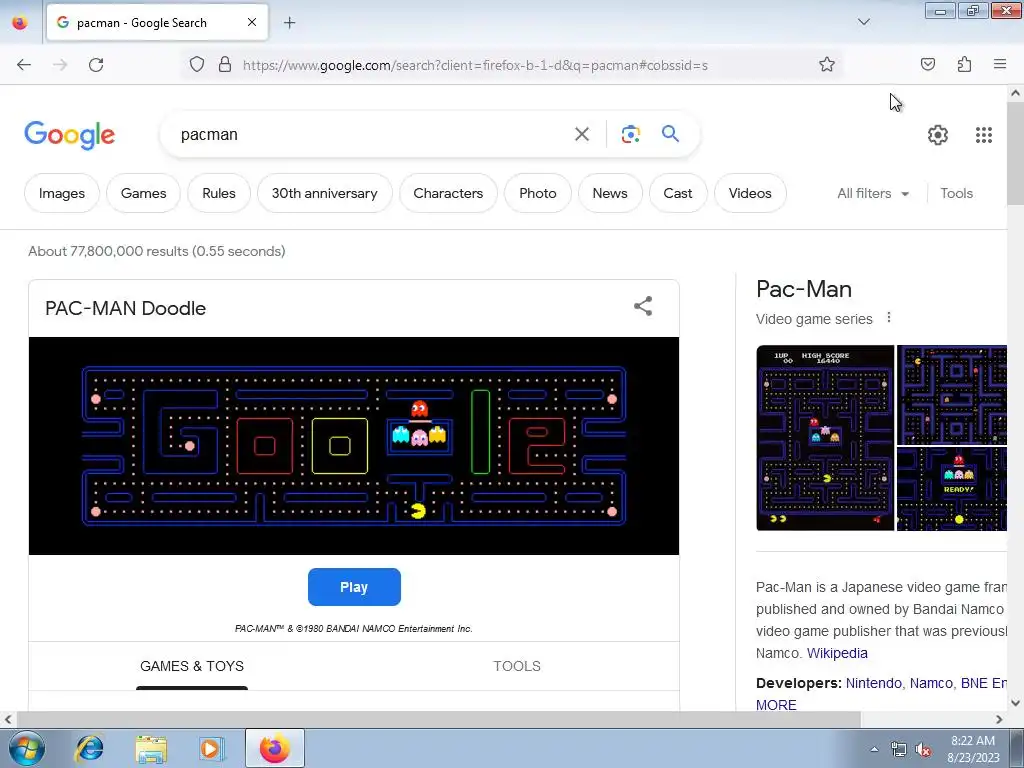Click the padlock site security icon
This screenshot has width=1024, height=768.
(225, 65)
